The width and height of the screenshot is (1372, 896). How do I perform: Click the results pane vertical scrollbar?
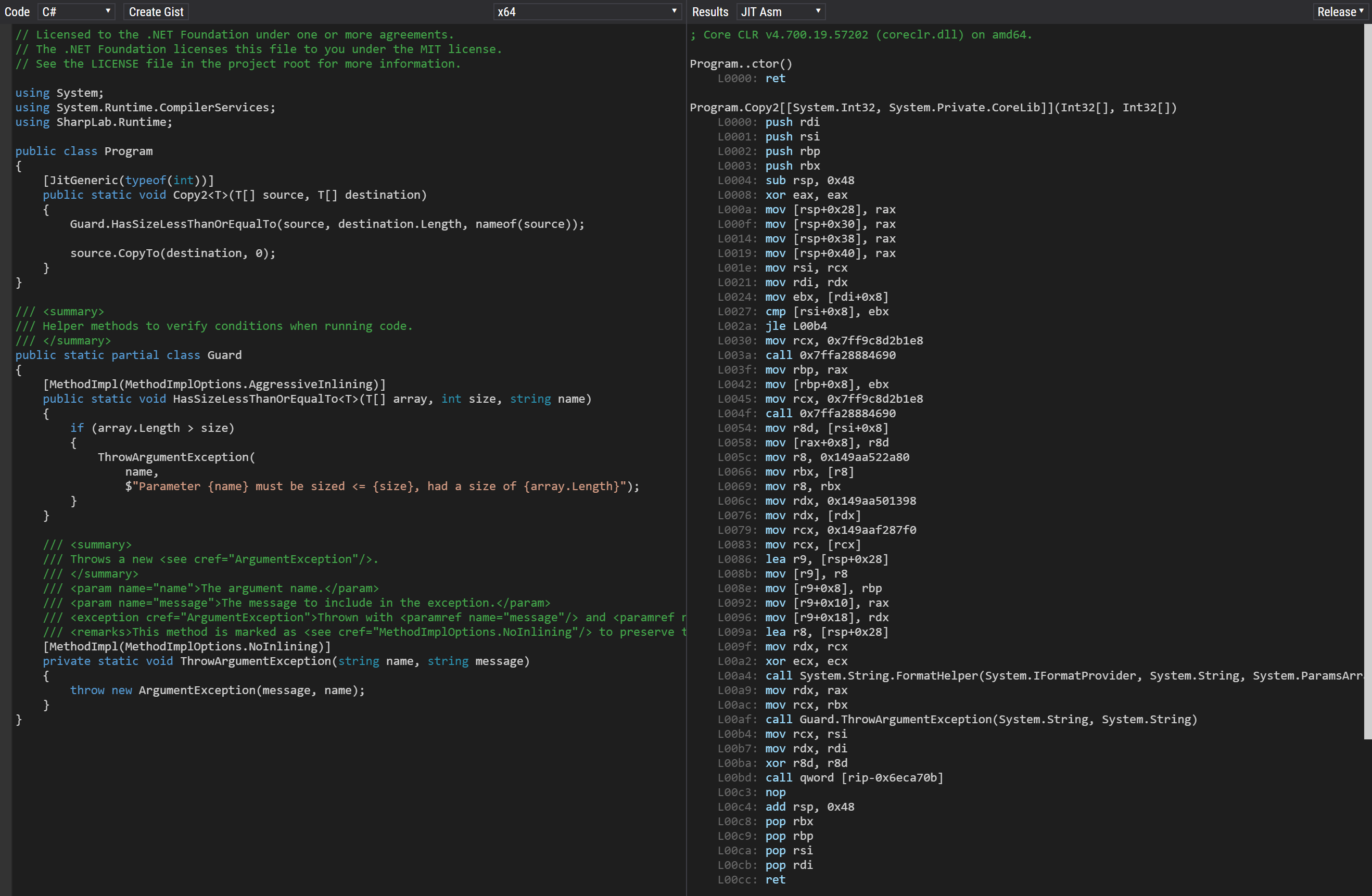coord(1367,380)
